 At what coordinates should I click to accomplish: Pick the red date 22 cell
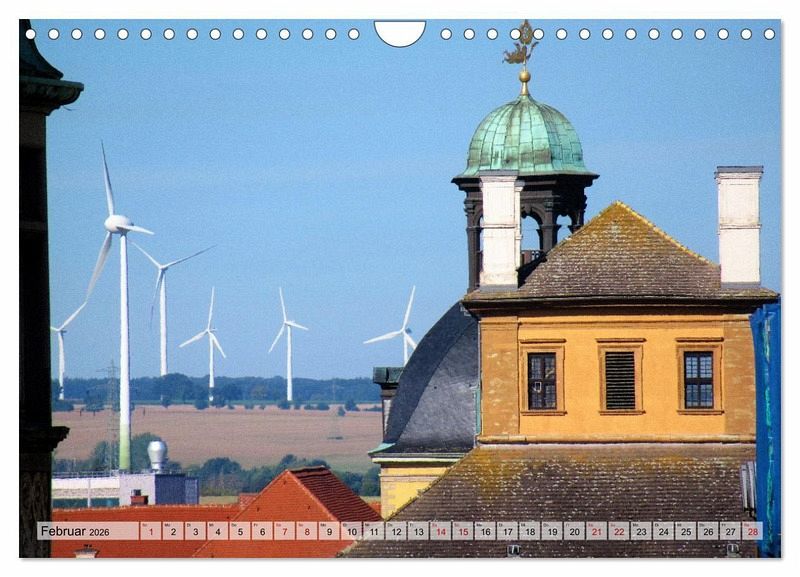(619, 531)
